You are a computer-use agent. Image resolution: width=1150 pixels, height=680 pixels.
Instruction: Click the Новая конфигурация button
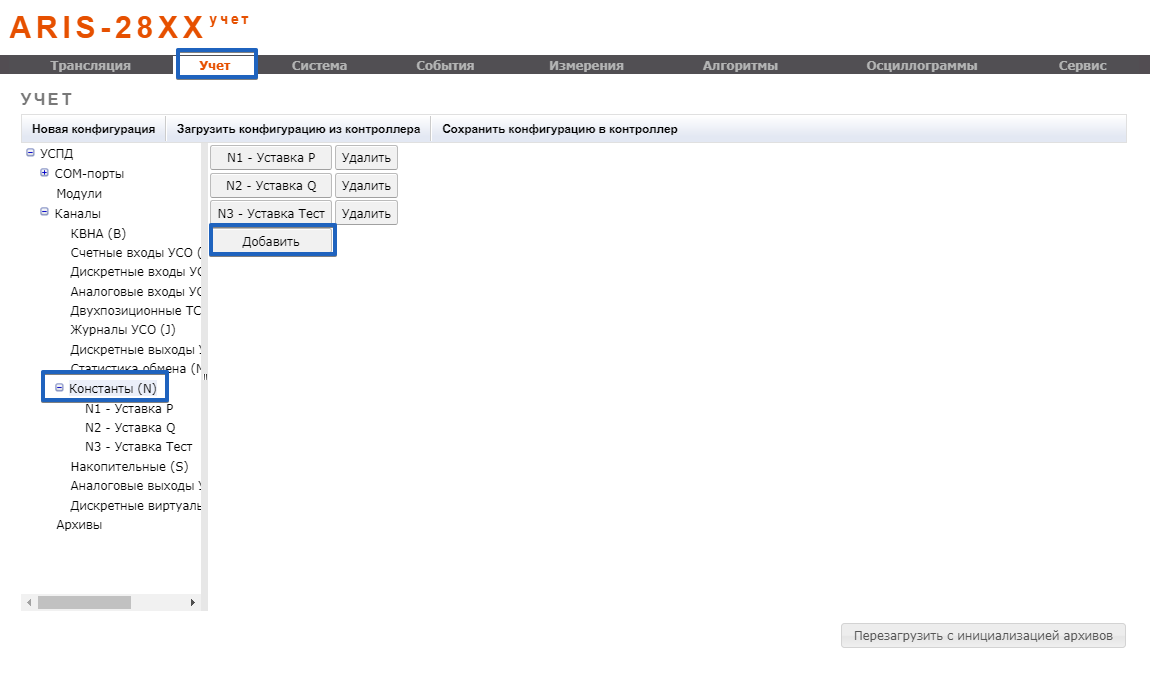pos(93,129)
